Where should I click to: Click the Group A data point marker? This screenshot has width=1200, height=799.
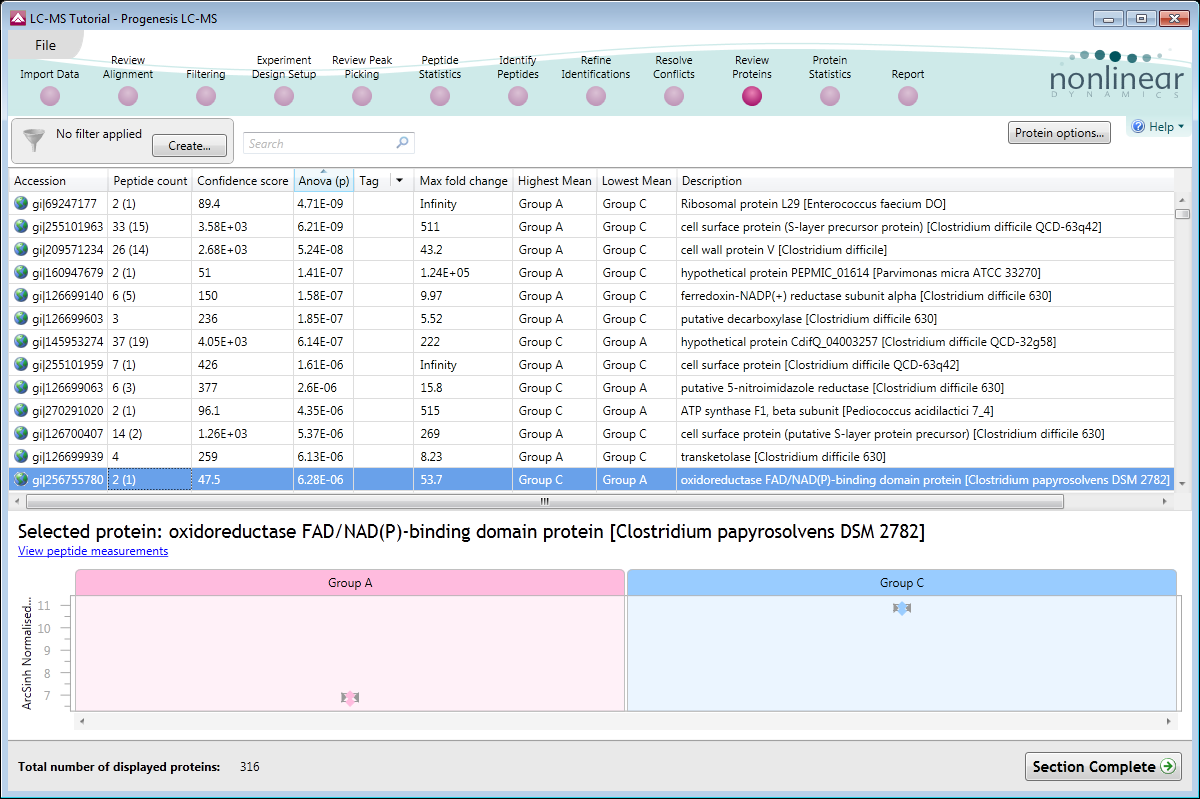click(x=350, y=698)
